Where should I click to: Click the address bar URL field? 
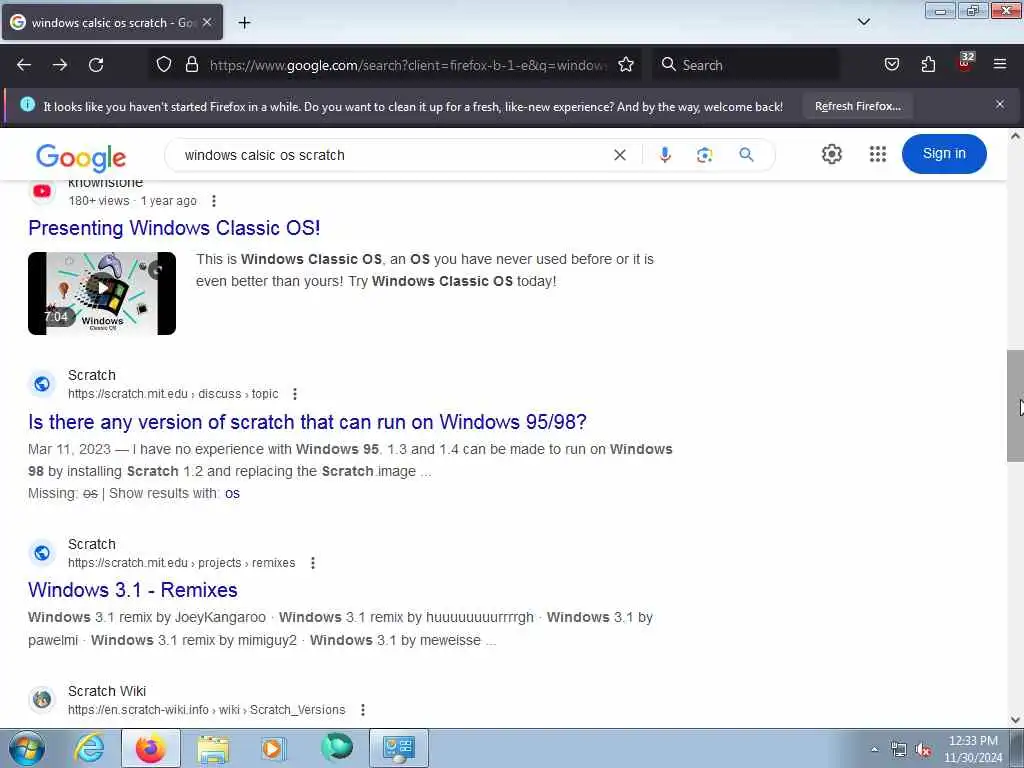[x=408, y=65]
